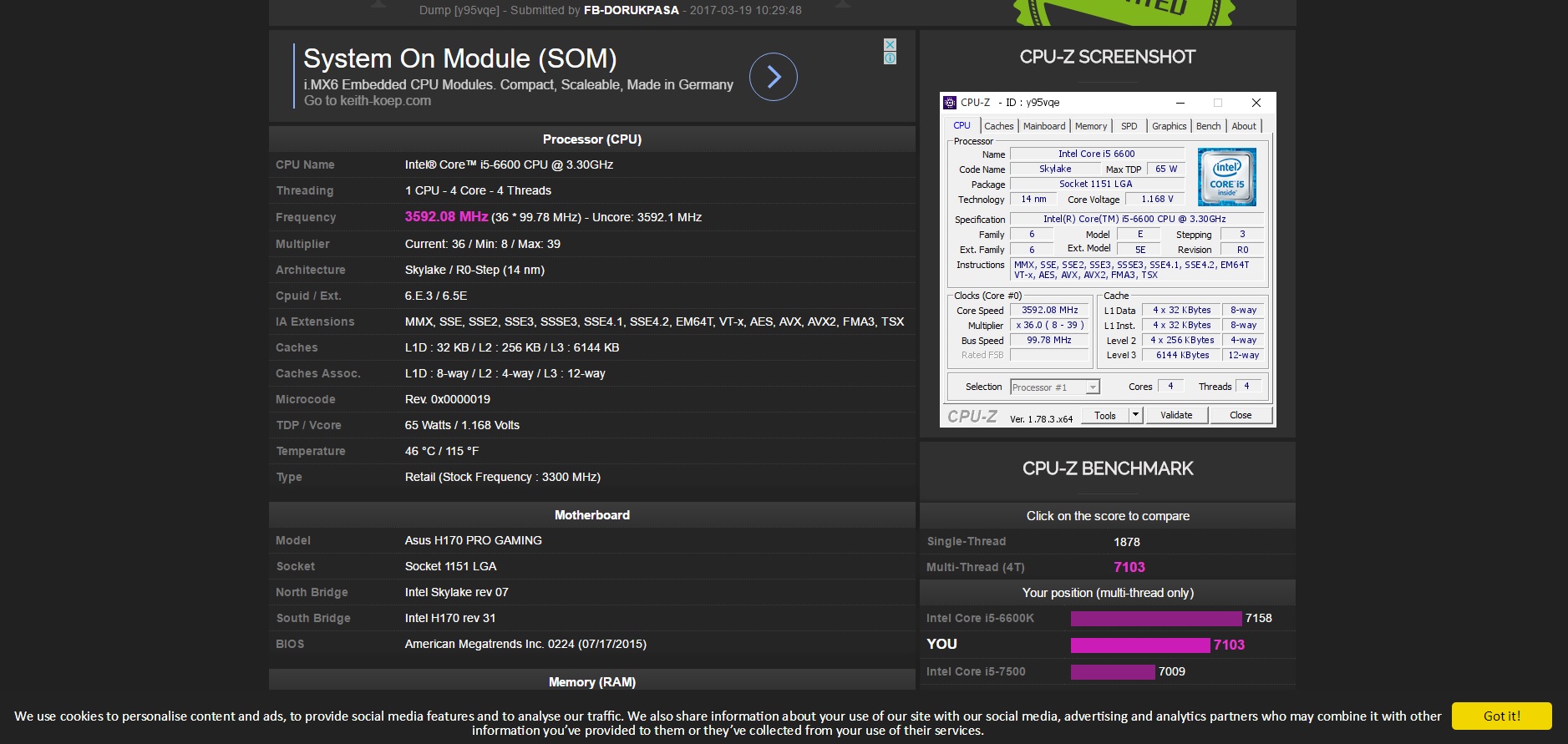Click the Multiplier field x 36.0
The height and width of the screenshot is (744, 1568).
[1049, 325]
